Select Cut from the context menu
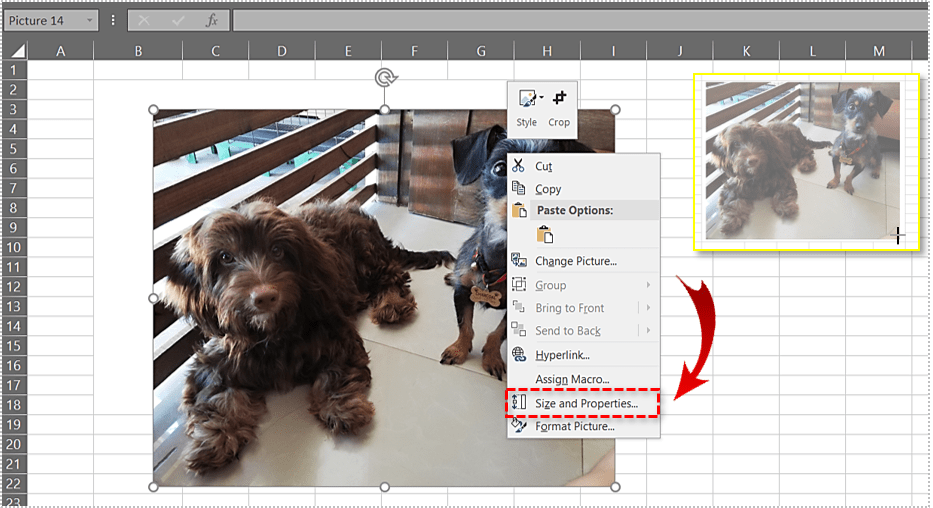933x508 pixels. click(x=543, y=167)
